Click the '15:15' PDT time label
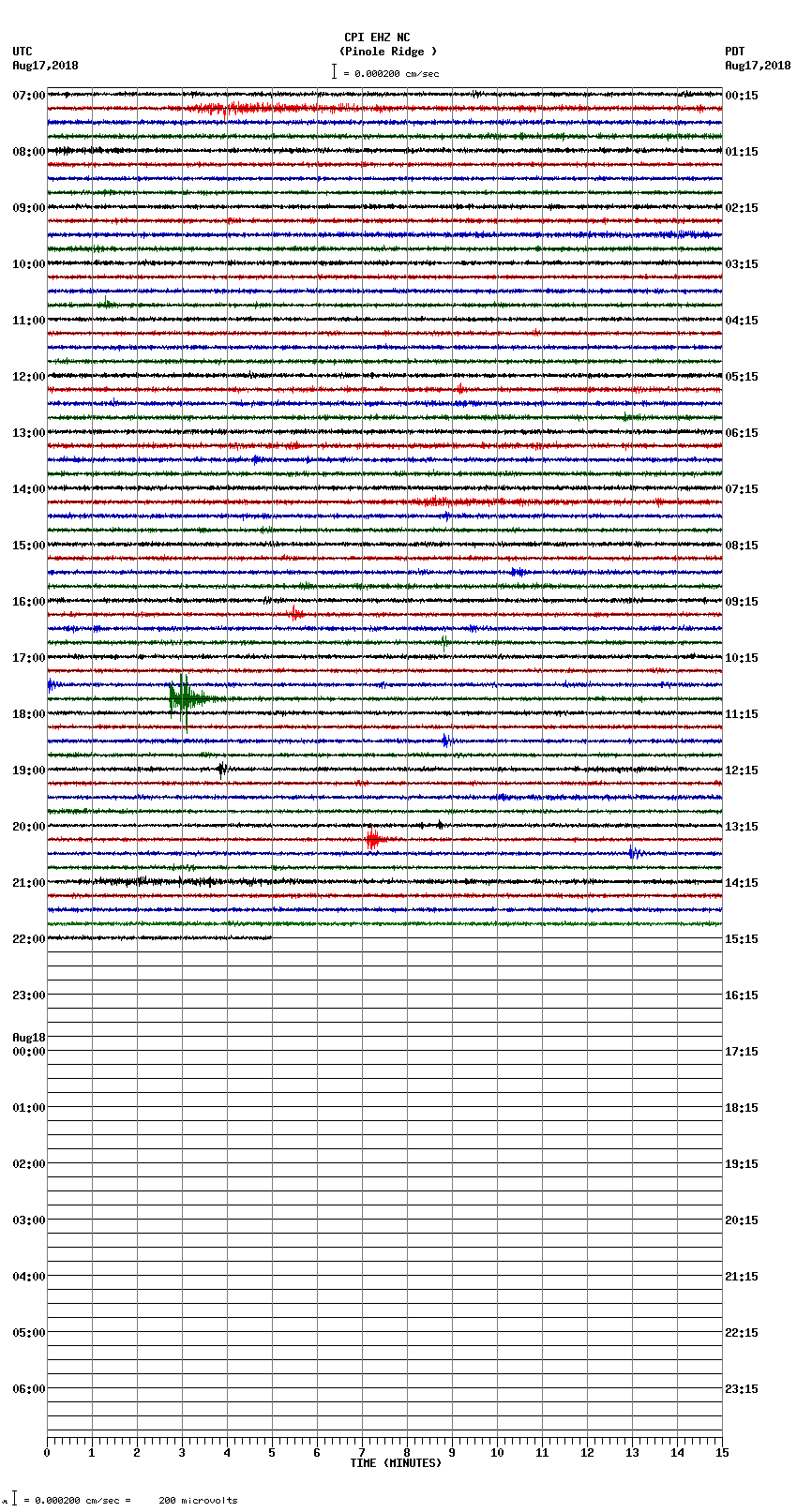The image size is (797, 1512). 742,939
